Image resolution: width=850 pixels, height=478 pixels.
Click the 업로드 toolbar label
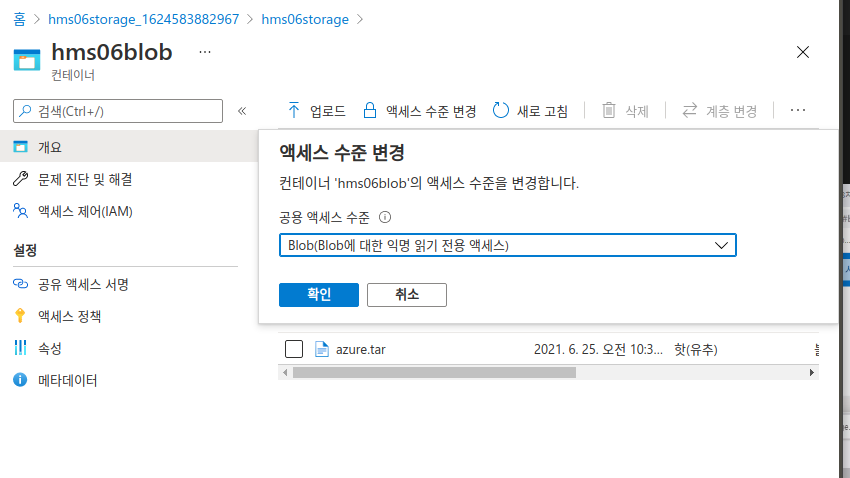click(x=327, y=111)
